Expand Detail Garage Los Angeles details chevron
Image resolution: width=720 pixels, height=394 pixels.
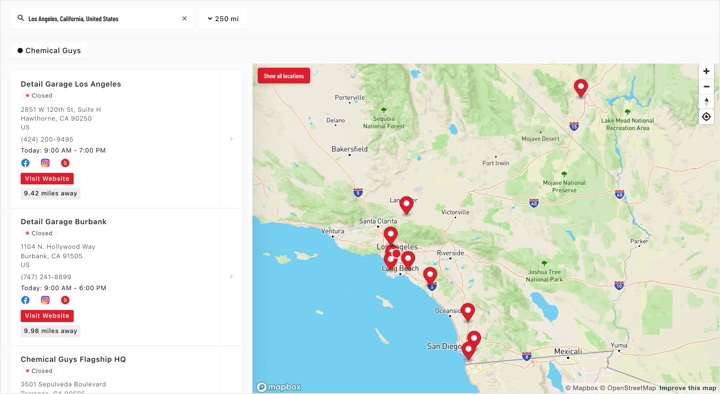click(231, 139)
